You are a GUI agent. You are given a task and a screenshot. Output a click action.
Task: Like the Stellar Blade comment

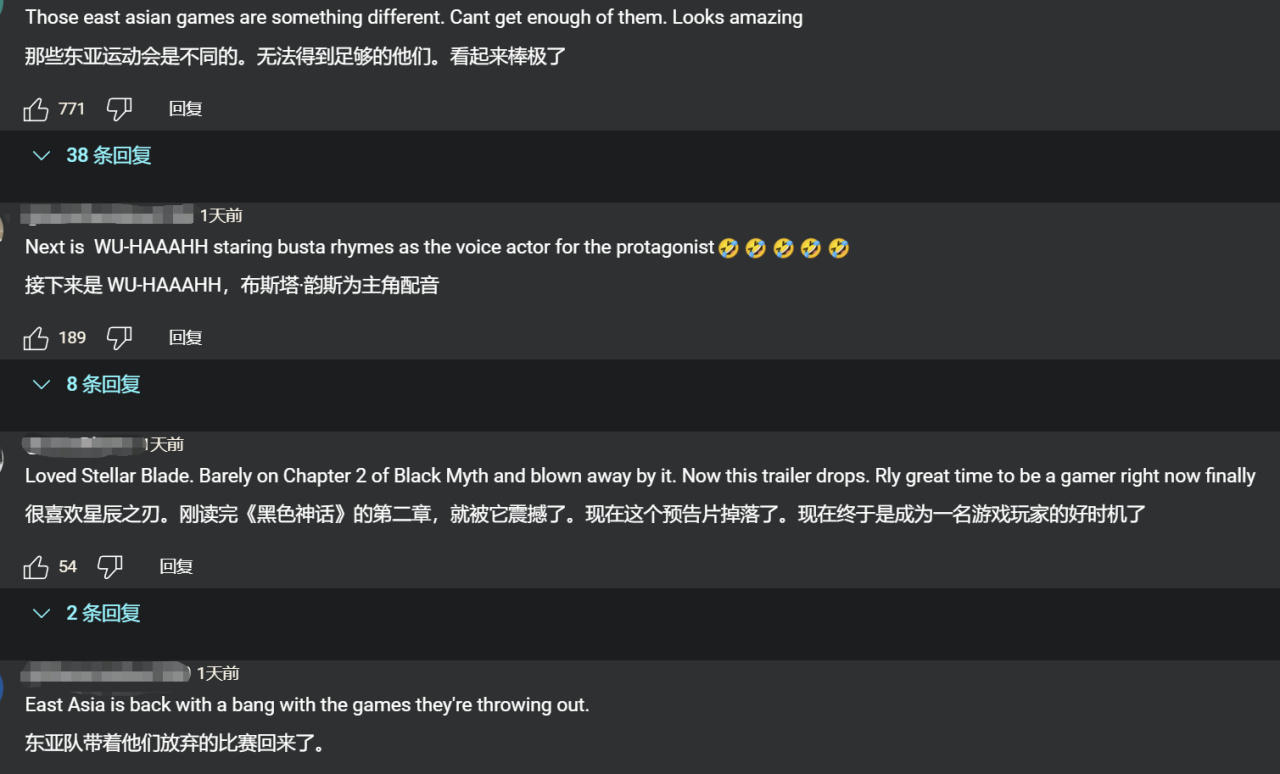pos(36,567)
